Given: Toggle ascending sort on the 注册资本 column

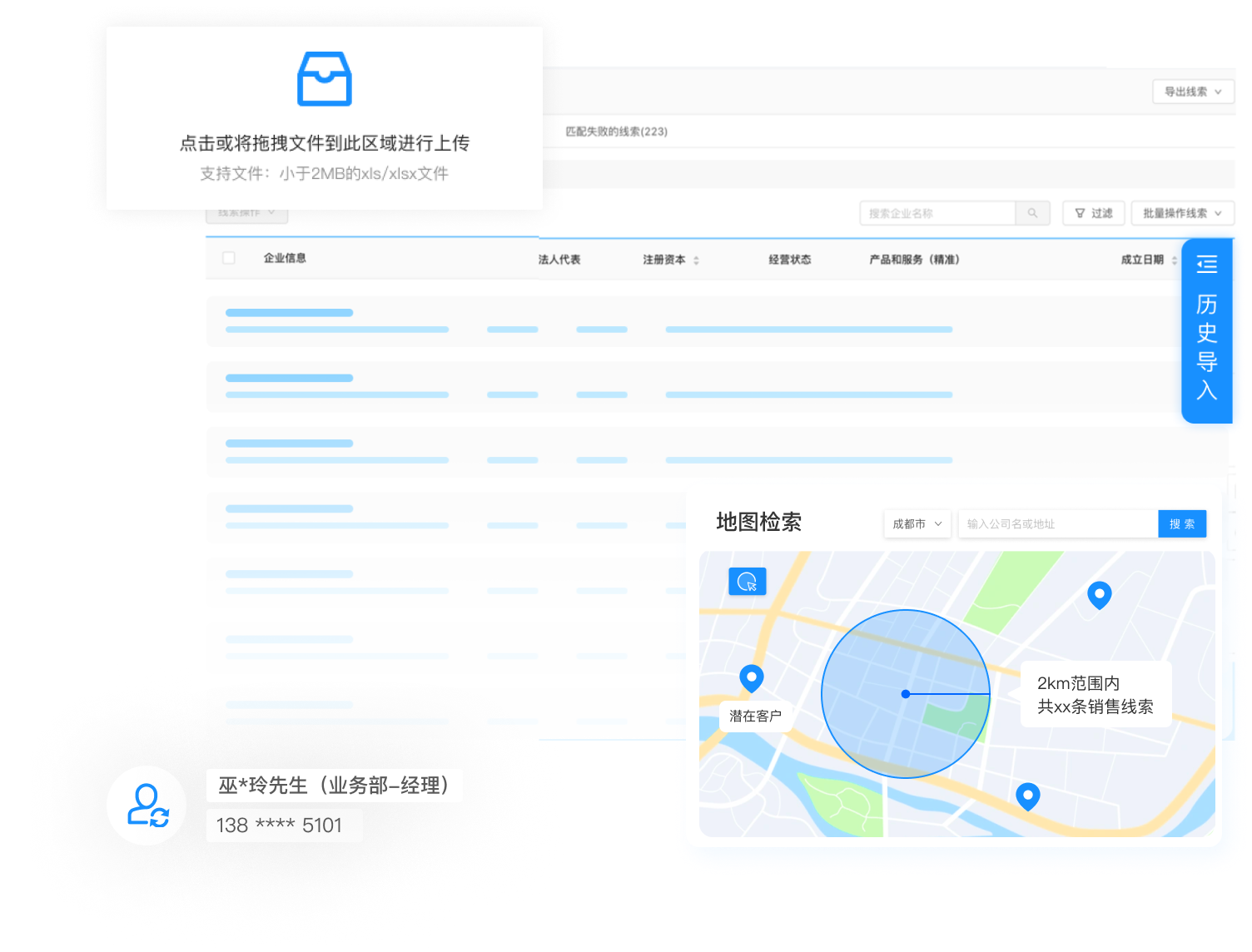Looking at the screenshot, I should [697, 255].
